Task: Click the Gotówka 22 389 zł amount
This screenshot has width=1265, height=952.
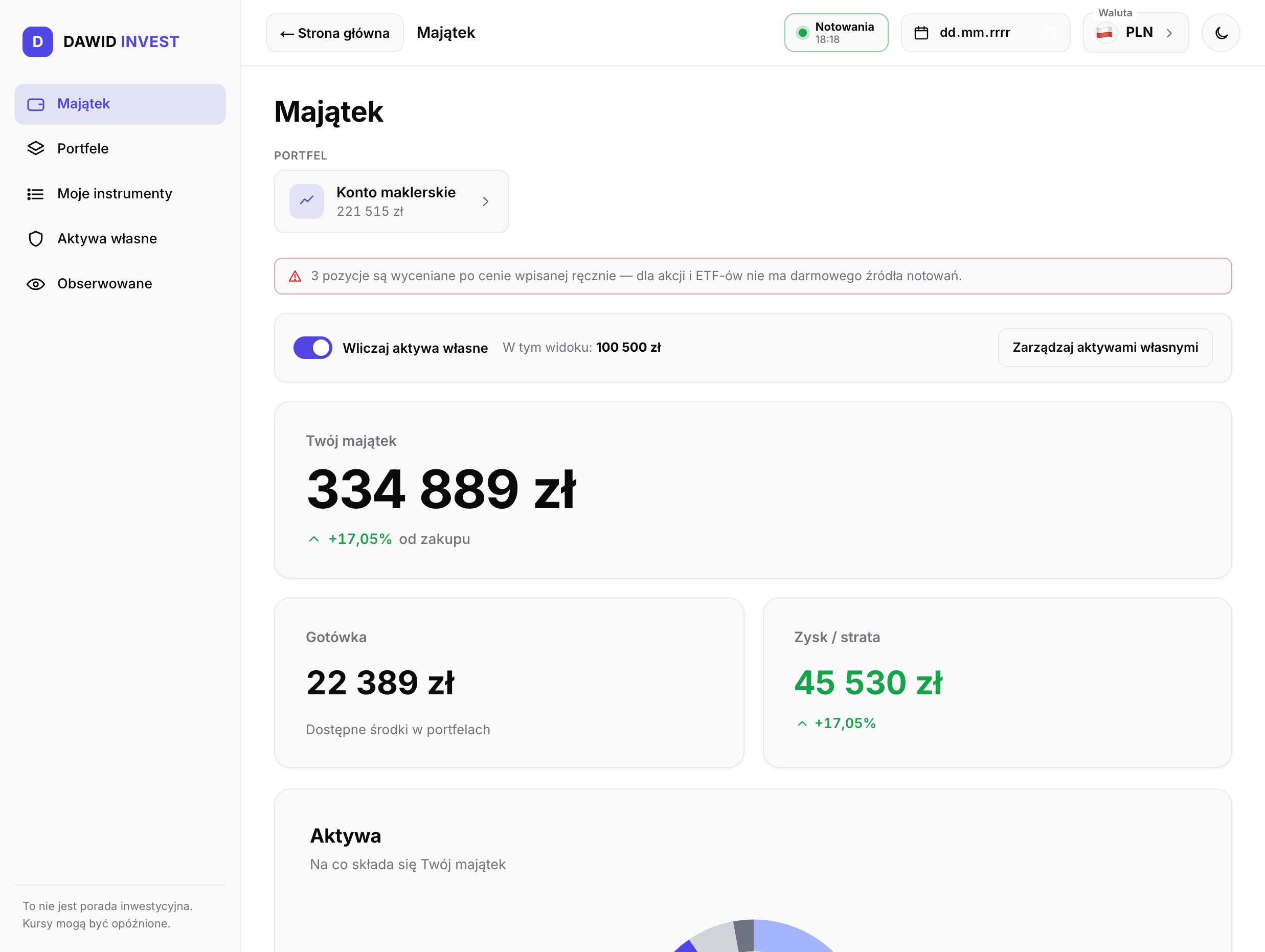Action: pyautogui.click(x=380, y=683)
